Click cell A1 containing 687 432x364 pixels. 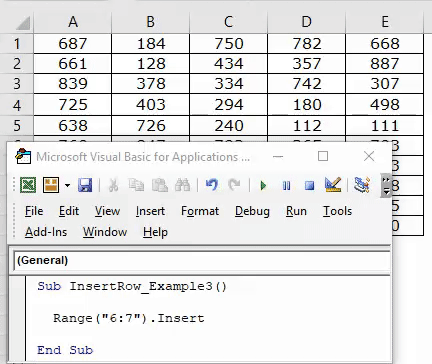point(72,43)
